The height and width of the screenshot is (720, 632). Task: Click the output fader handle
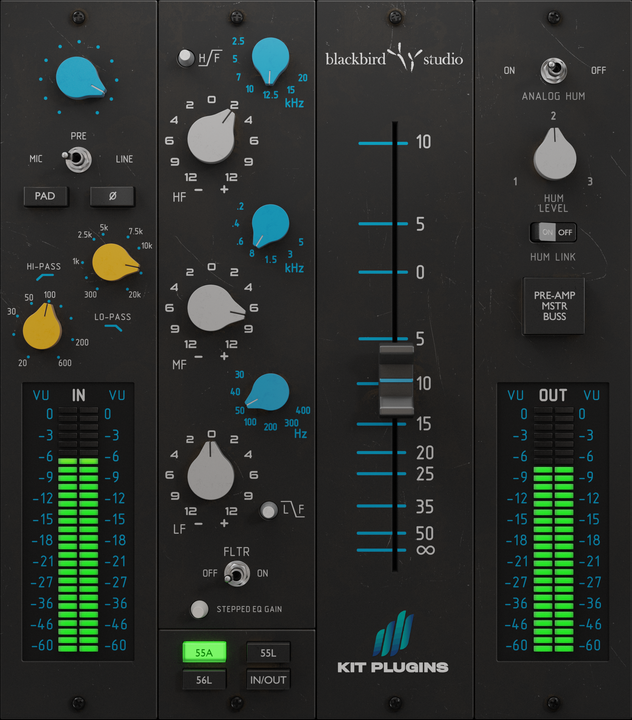(396, 381)
